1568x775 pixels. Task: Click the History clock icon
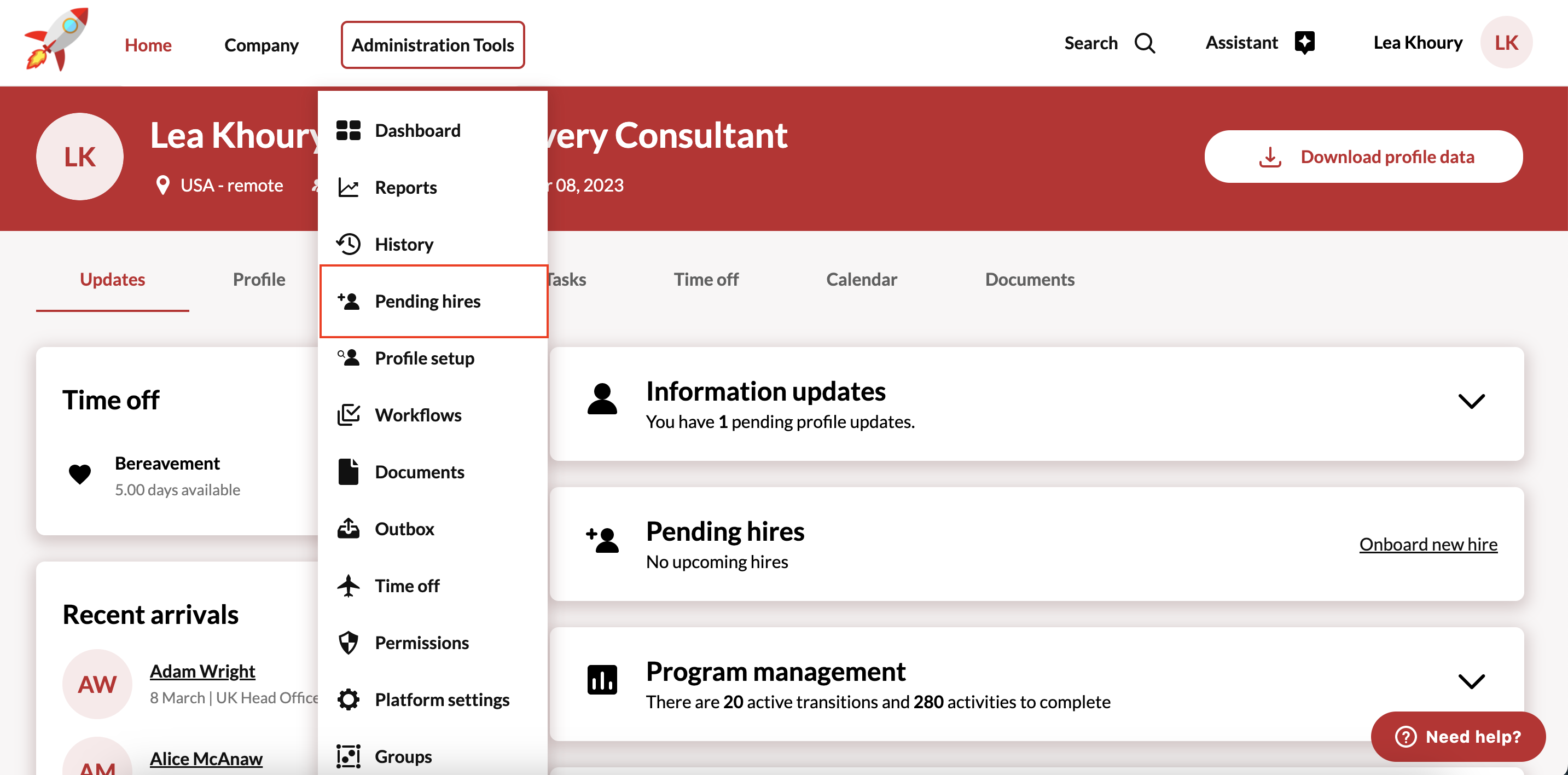coord(348,244)
